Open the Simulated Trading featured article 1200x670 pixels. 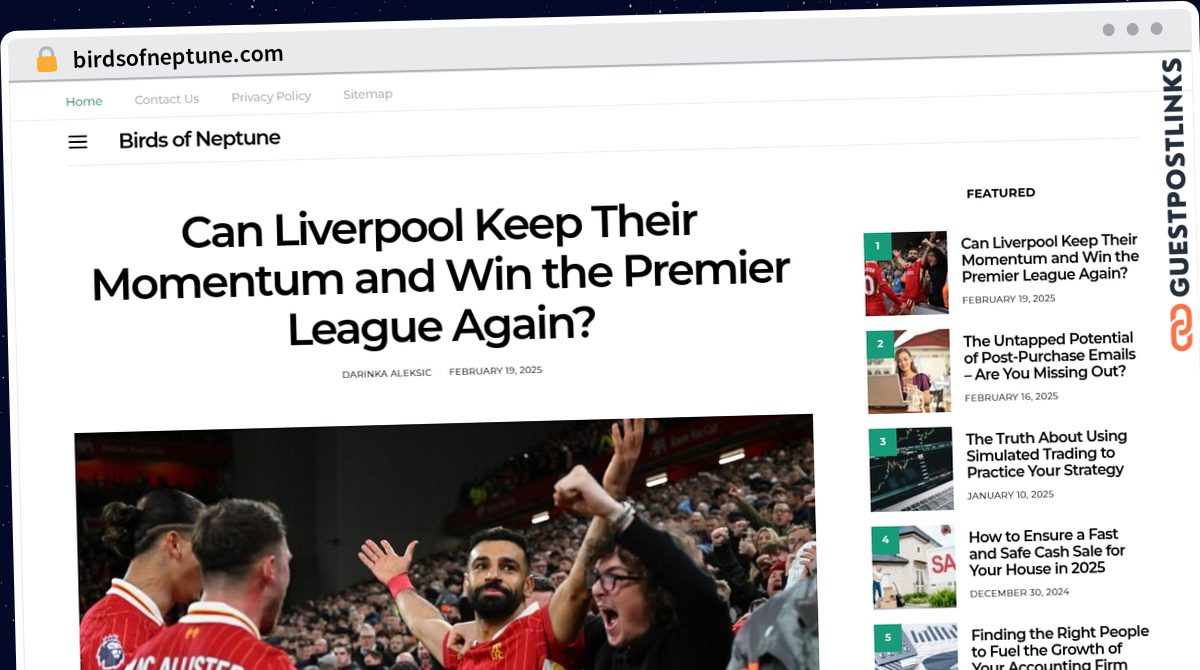coord(1047,453)
